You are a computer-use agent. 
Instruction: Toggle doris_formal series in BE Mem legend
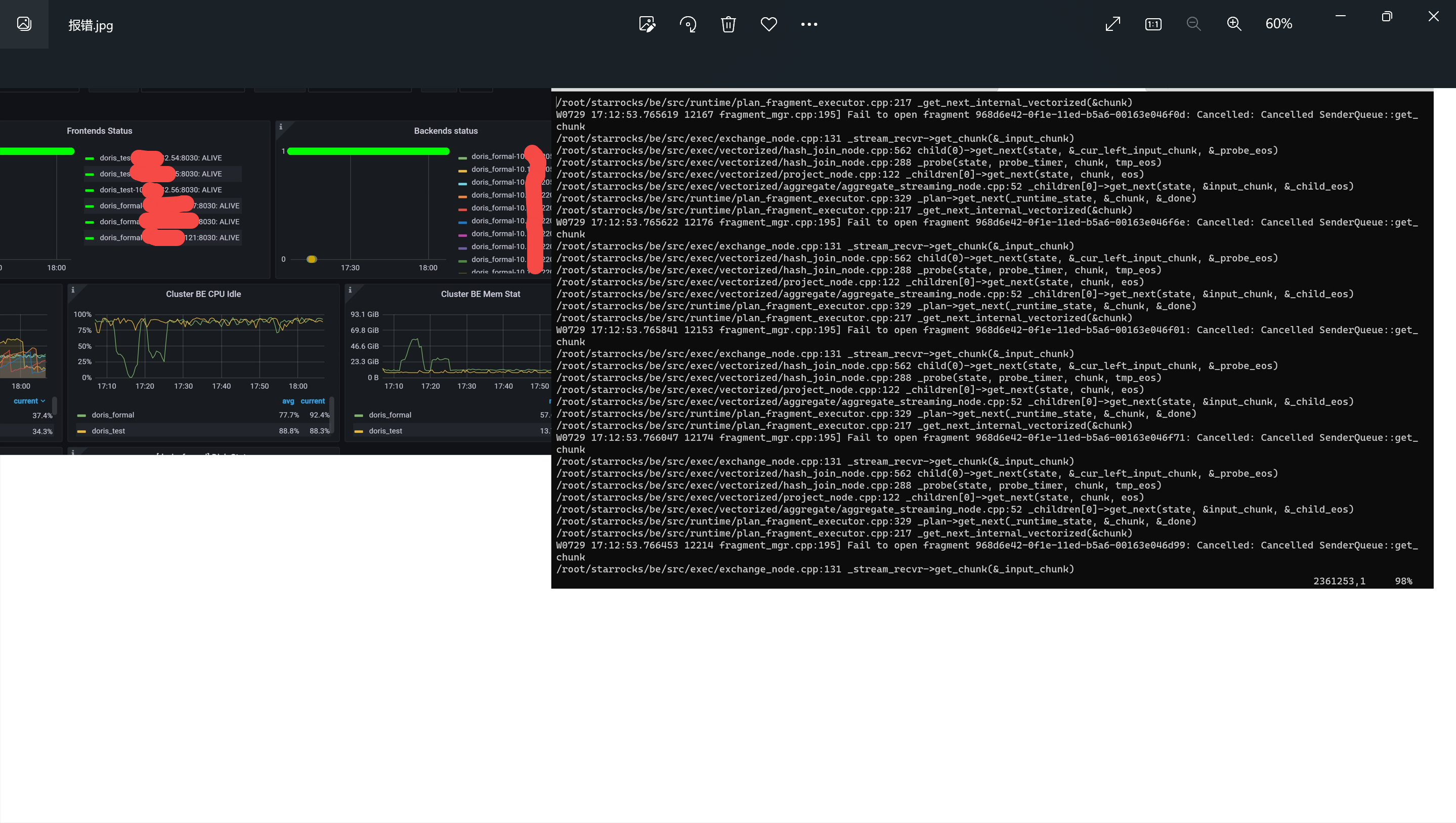[x=390, y=415]
